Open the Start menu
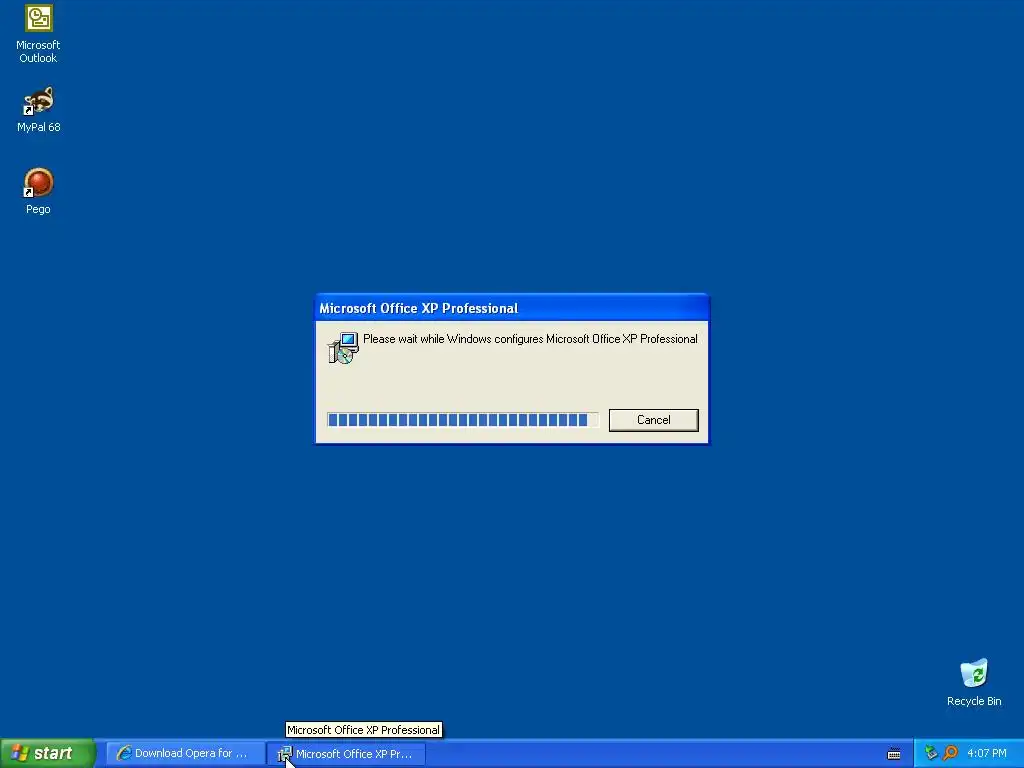Viewport: 1024px width, 768px height. pos(47,753)
